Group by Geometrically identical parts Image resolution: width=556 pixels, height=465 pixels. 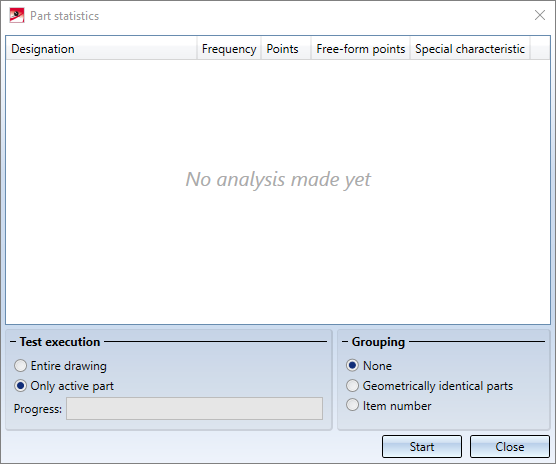point(429,386)
